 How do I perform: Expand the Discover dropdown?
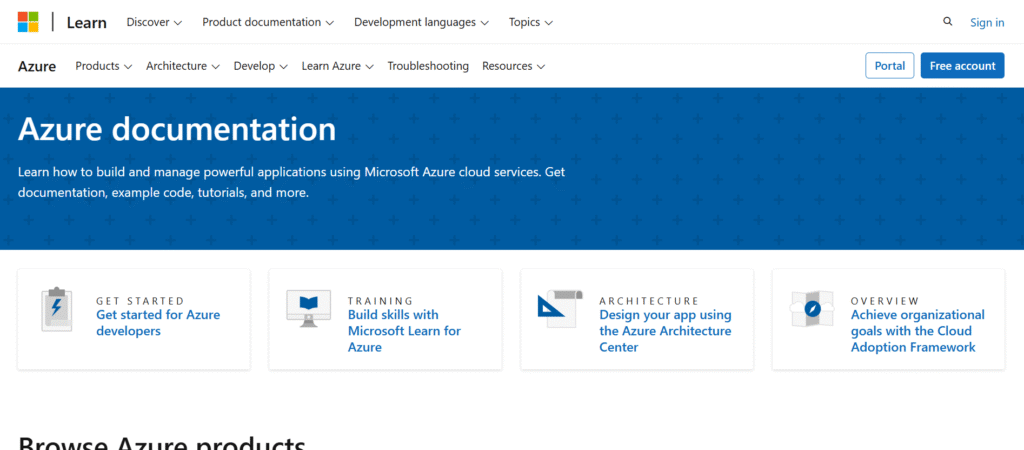154,22
